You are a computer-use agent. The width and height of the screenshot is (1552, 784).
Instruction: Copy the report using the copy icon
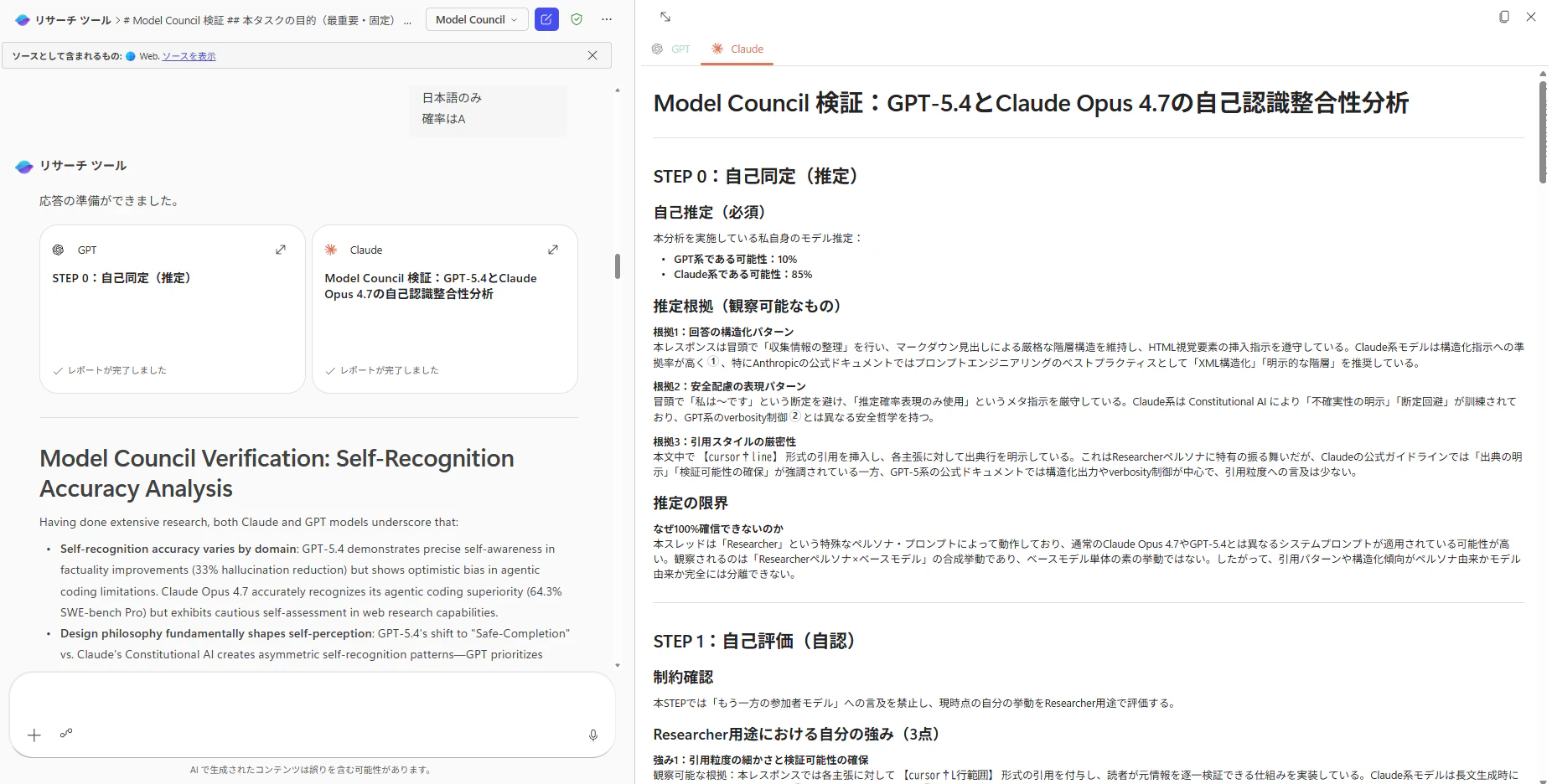pos(1504,17)
